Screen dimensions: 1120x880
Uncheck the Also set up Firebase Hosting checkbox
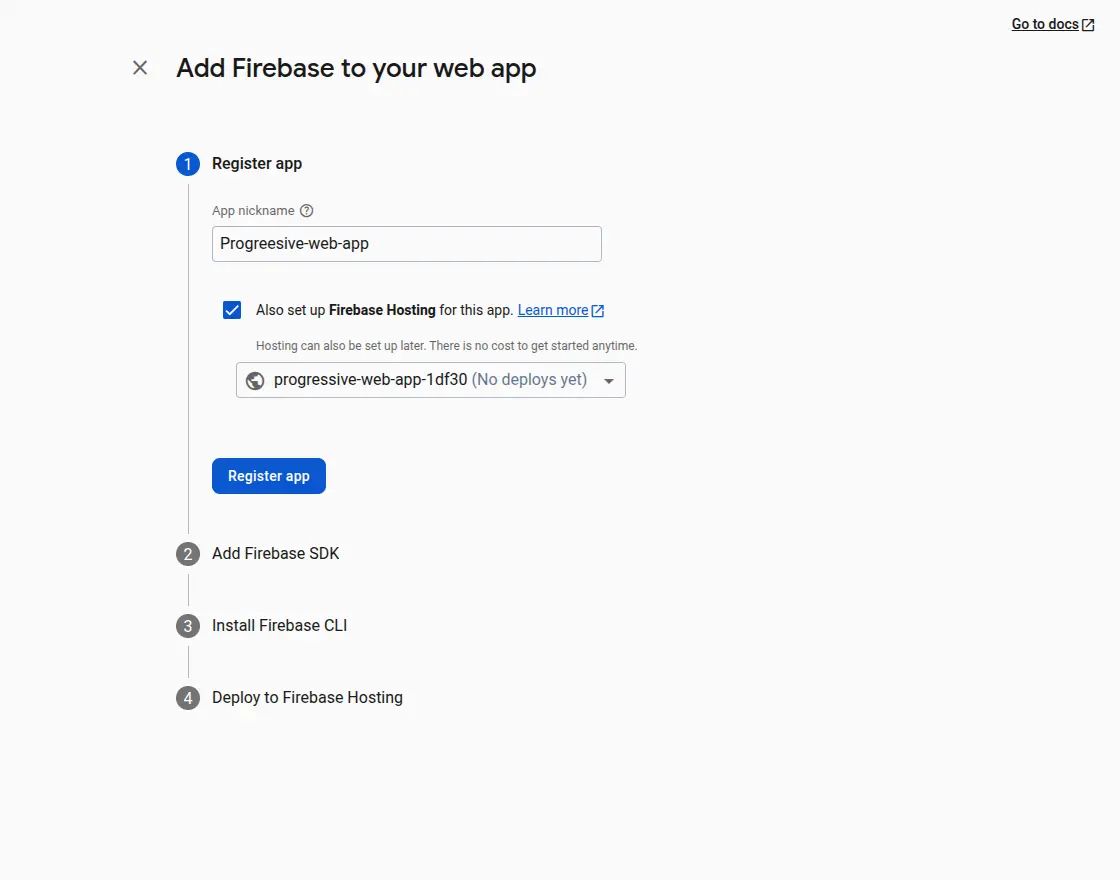(x=231, y=310)
